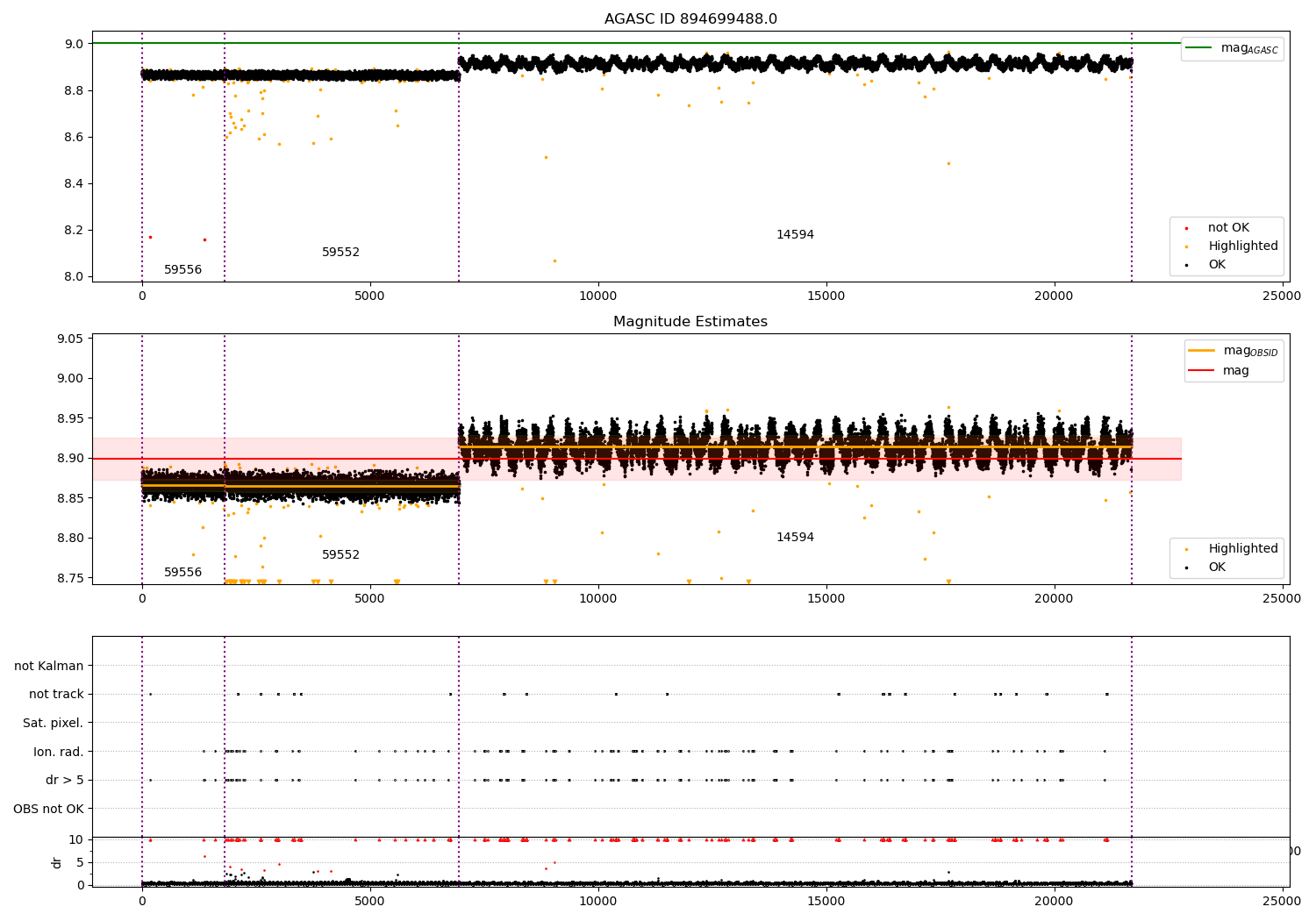This screenshot has height=921, width=1316.
Task: Click the 'not Kalman' row label
Action: tap(49, 666)
